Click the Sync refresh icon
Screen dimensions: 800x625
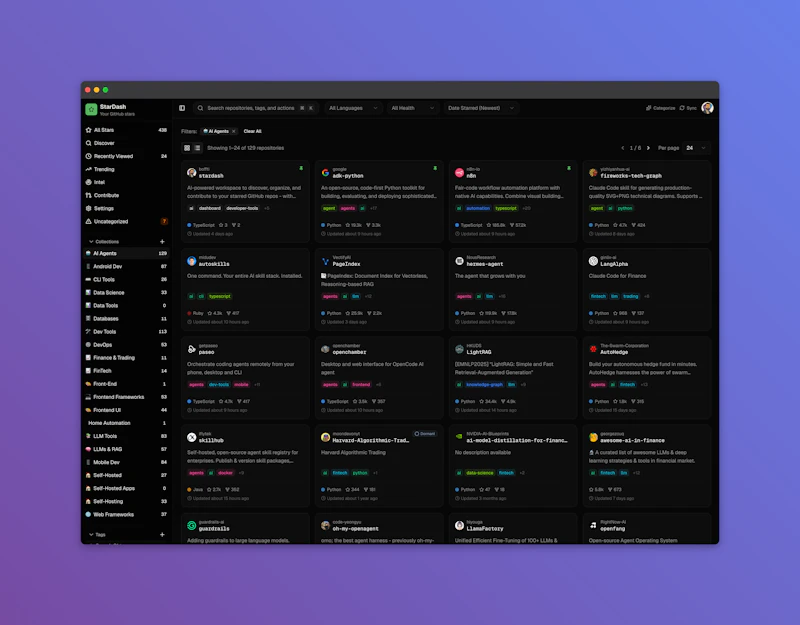tap(682, 108)
